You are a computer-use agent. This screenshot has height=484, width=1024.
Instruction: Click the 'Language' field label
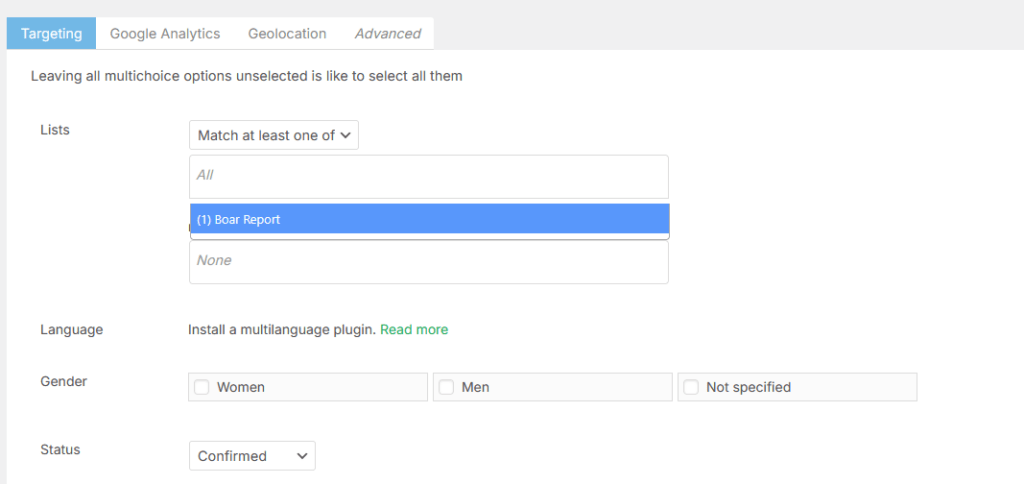(71, 329)
